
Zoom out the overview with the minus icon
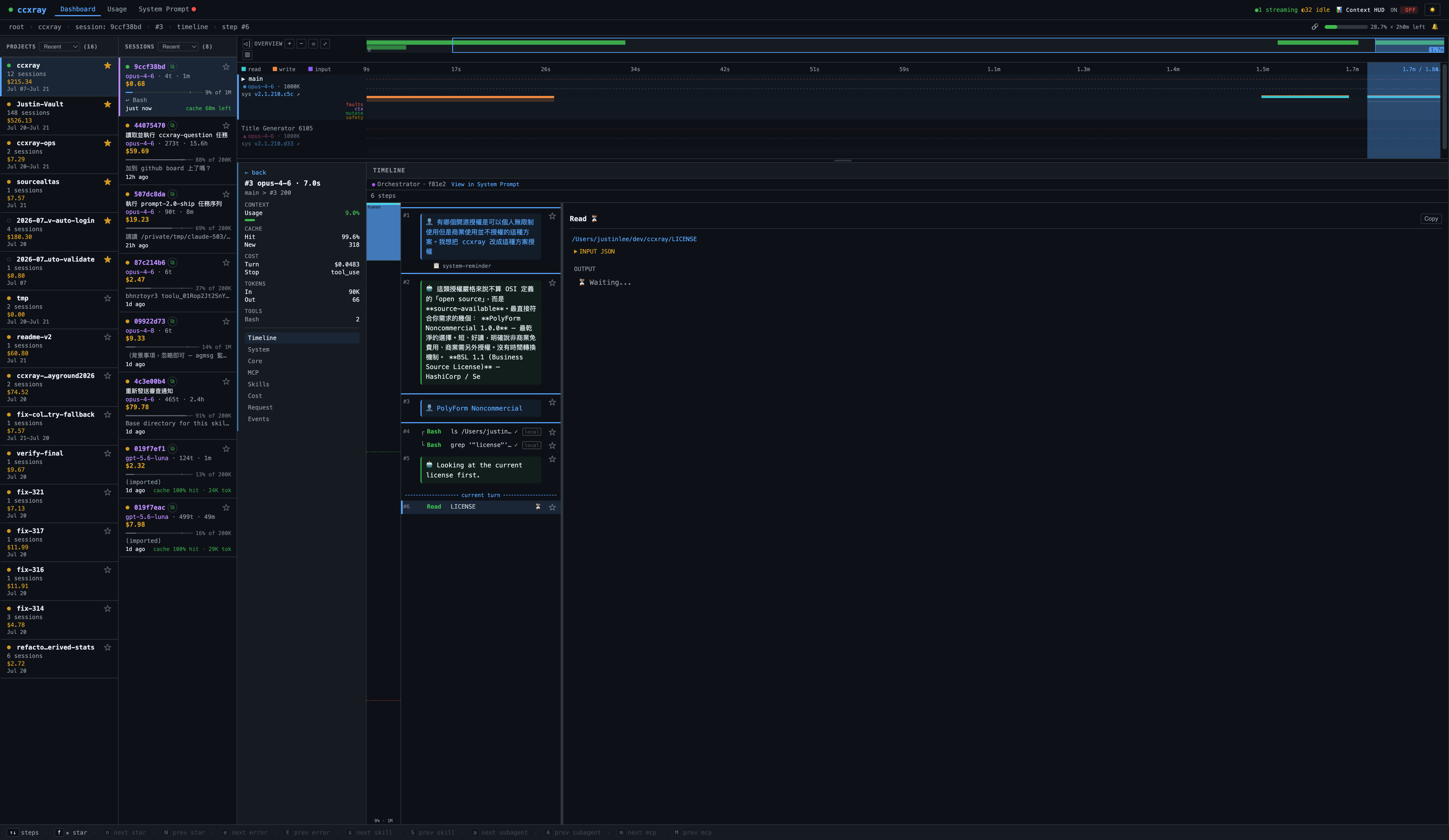click(301, 44)
